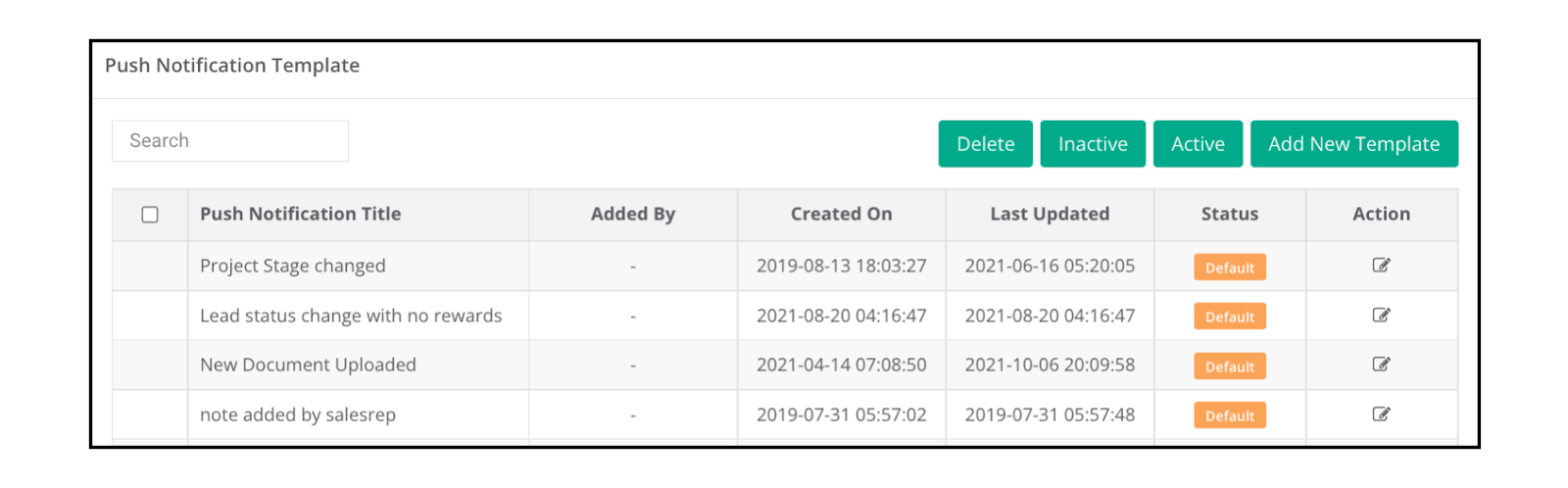1568x488 pixels.
Task: Open Add New Template
Action: [x=1353, y=144]
